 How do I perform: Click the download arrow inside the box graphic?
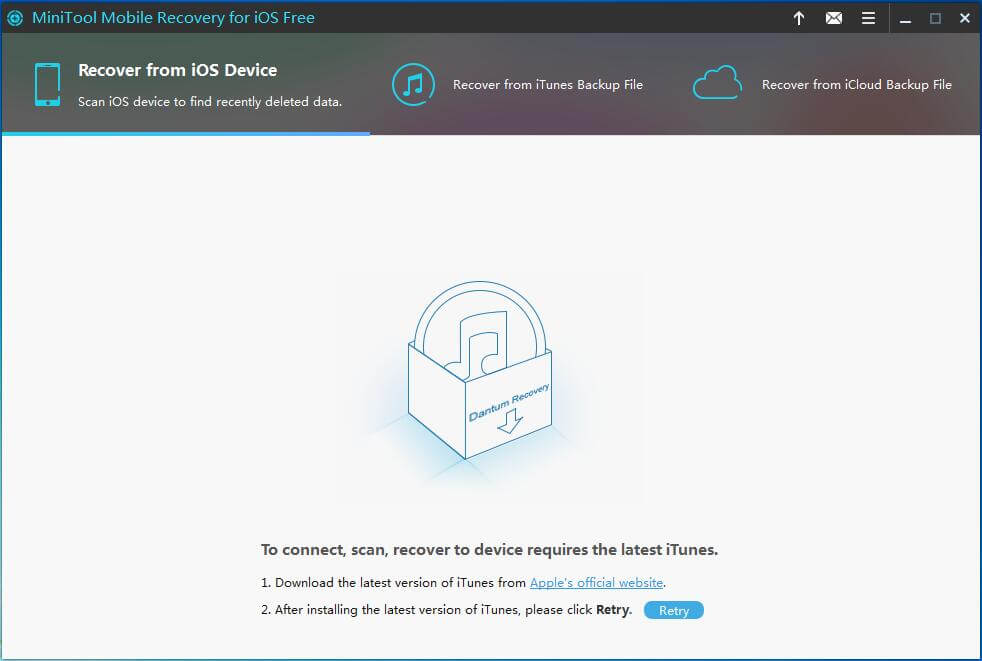tap(508, 423)
